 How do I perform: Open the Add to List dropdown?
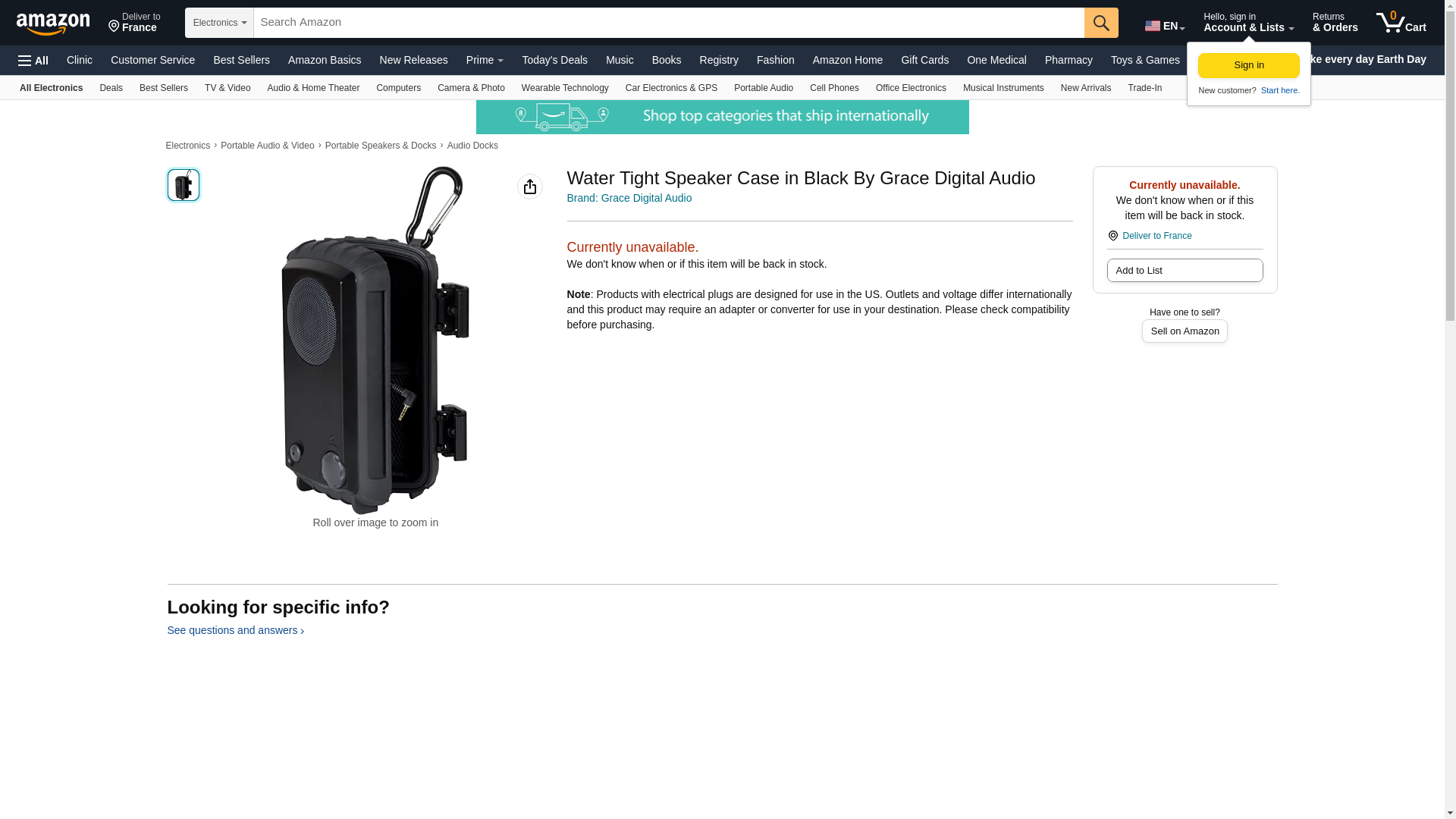click(x=1185, y=271)
